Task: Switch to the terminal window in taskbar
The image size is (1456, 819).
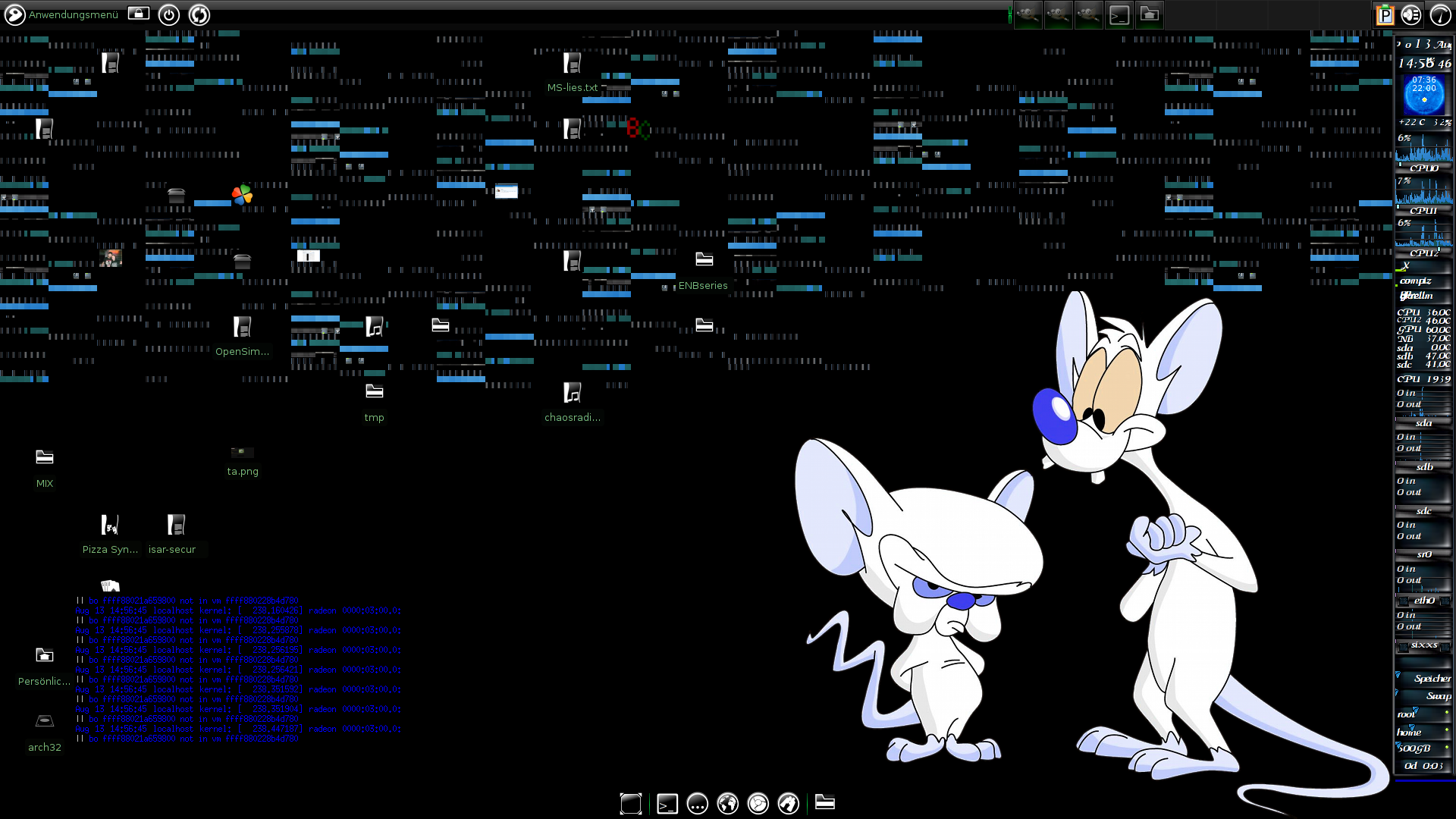Action: [x=1119, y=14]
